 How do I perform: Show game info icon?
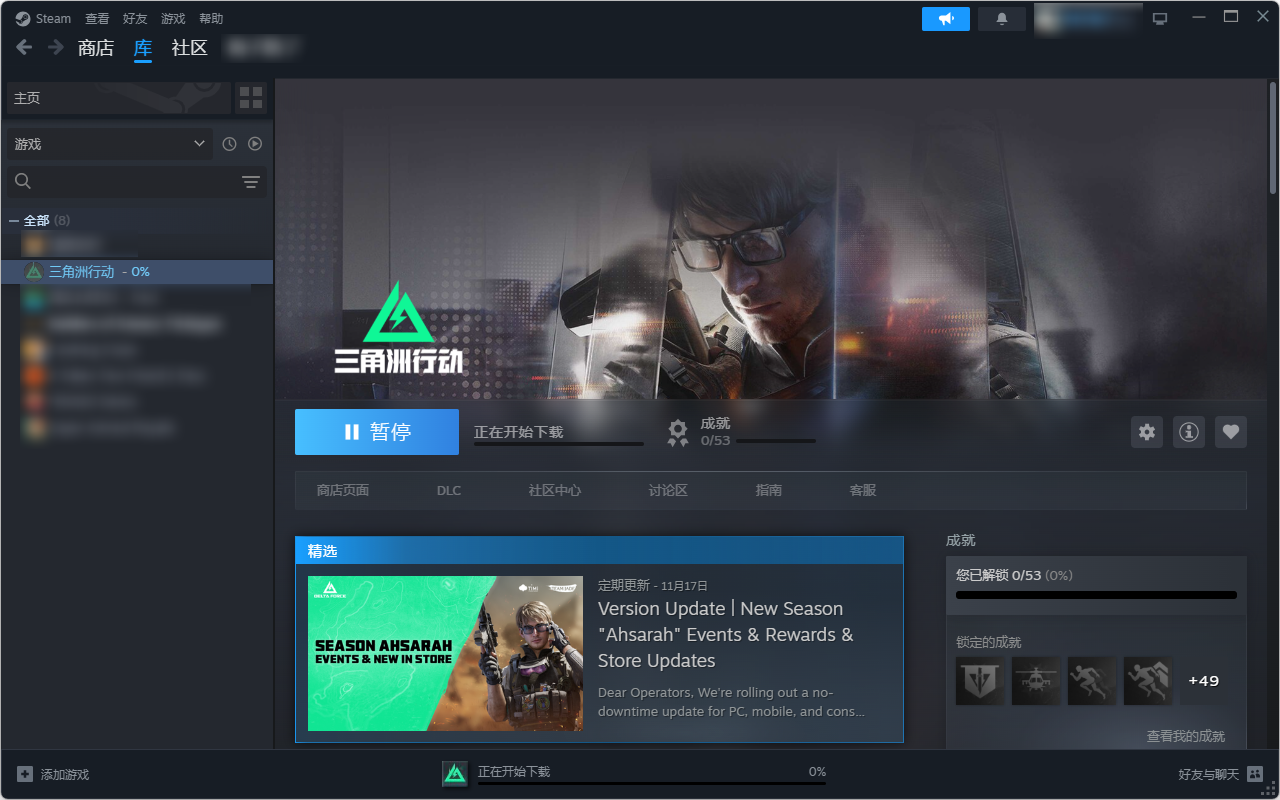1189,432
